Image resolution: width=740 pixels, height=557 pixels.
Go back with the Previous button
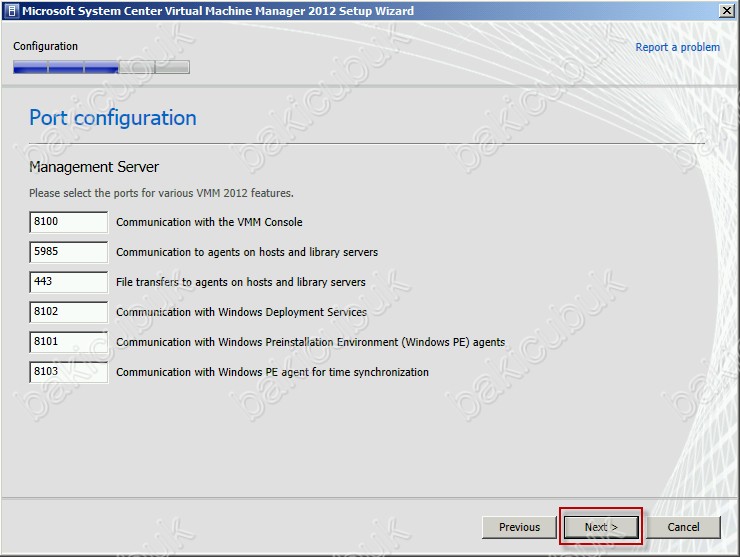point(519,527)
